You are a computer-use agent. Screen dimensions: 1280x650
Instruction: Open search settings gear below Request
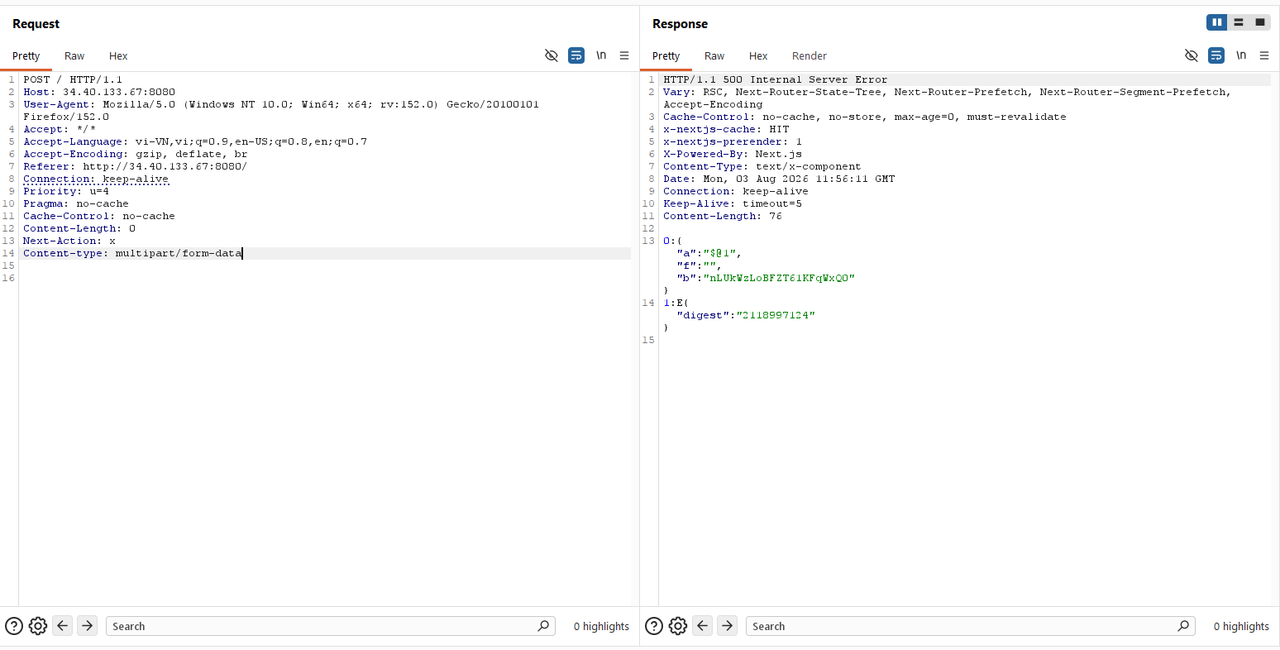pos(38,626)
